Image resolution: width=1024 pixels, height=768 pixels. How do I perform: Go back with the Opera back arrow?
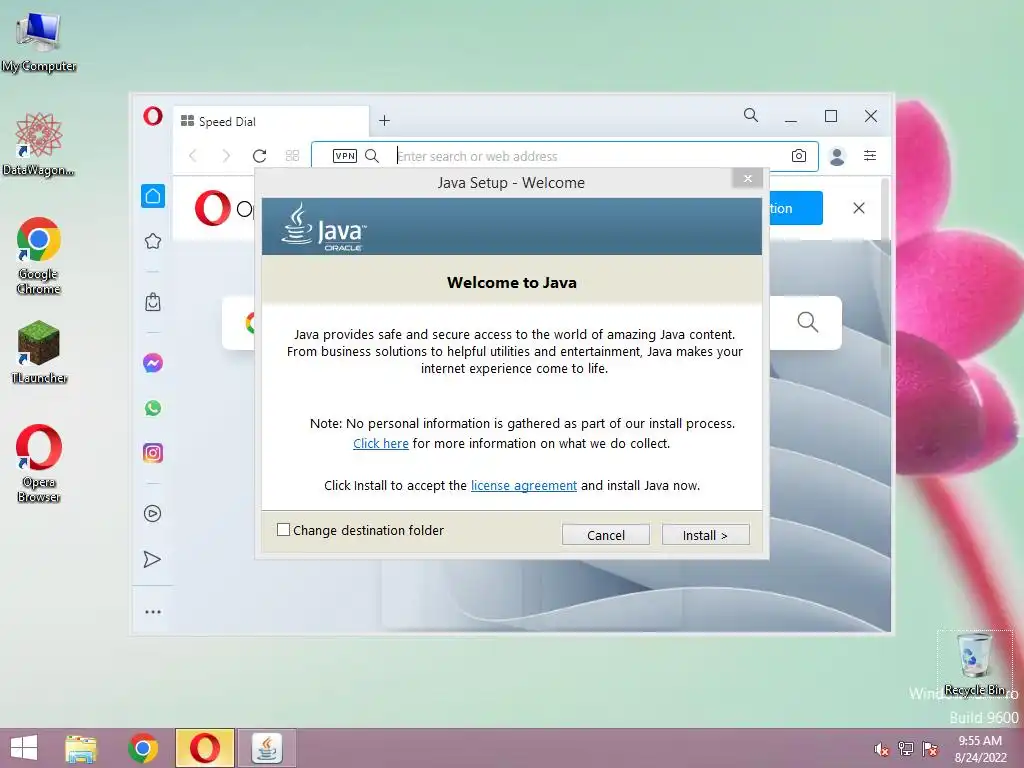point(193,155)
